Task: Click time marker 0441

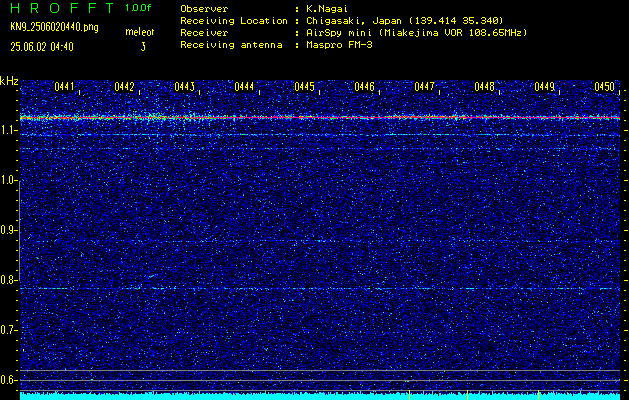Action: (64, 87)
